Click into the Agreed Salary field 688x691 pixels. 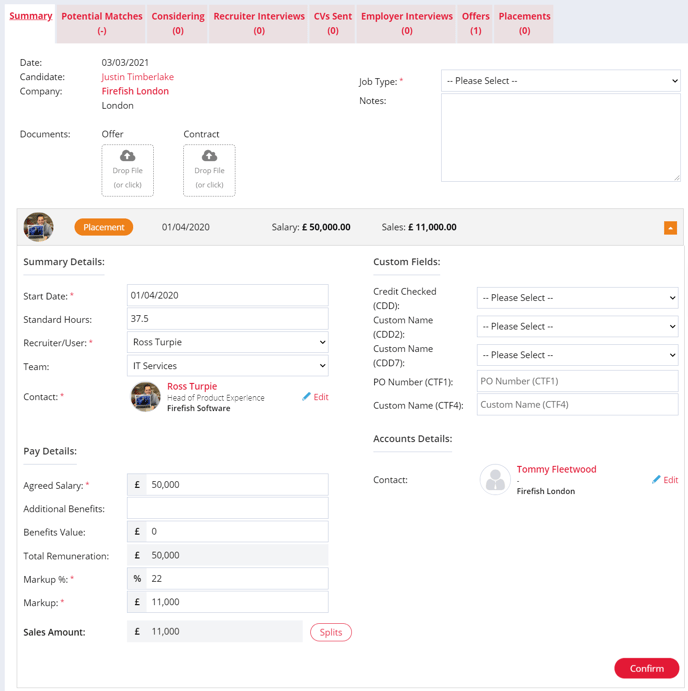click(x=236, y=485)
